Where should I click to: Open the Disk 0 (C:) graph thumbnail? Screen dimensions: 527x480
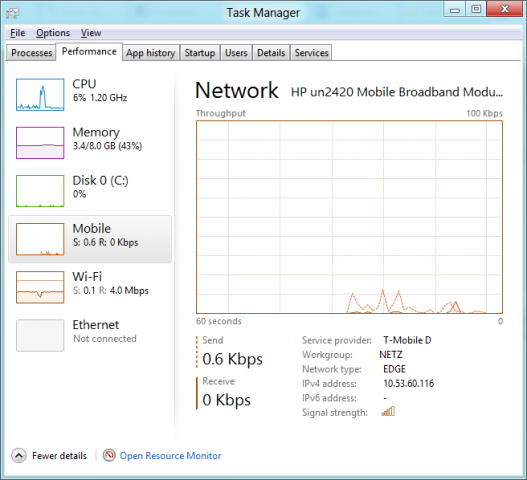pyautogui.click(x=40, y=191)
